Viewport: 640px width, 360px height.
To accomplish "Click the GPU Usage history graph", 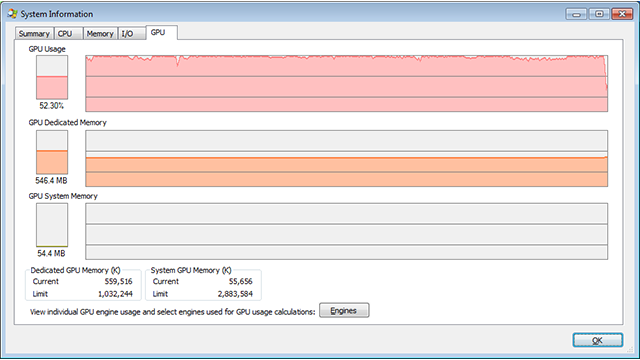I will 347,83.
